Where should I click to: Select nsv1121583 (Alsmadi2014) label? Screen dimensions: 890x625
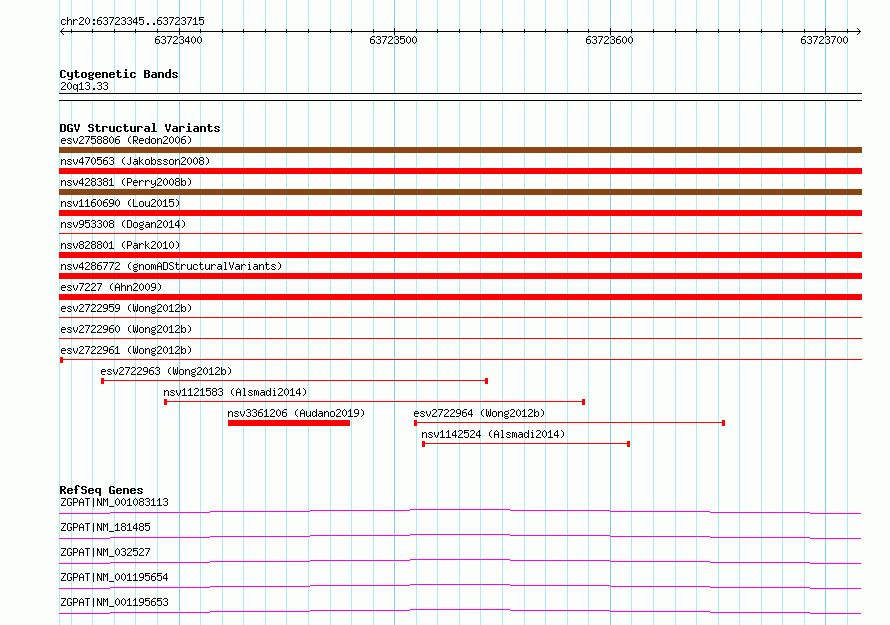click(235, 392)
